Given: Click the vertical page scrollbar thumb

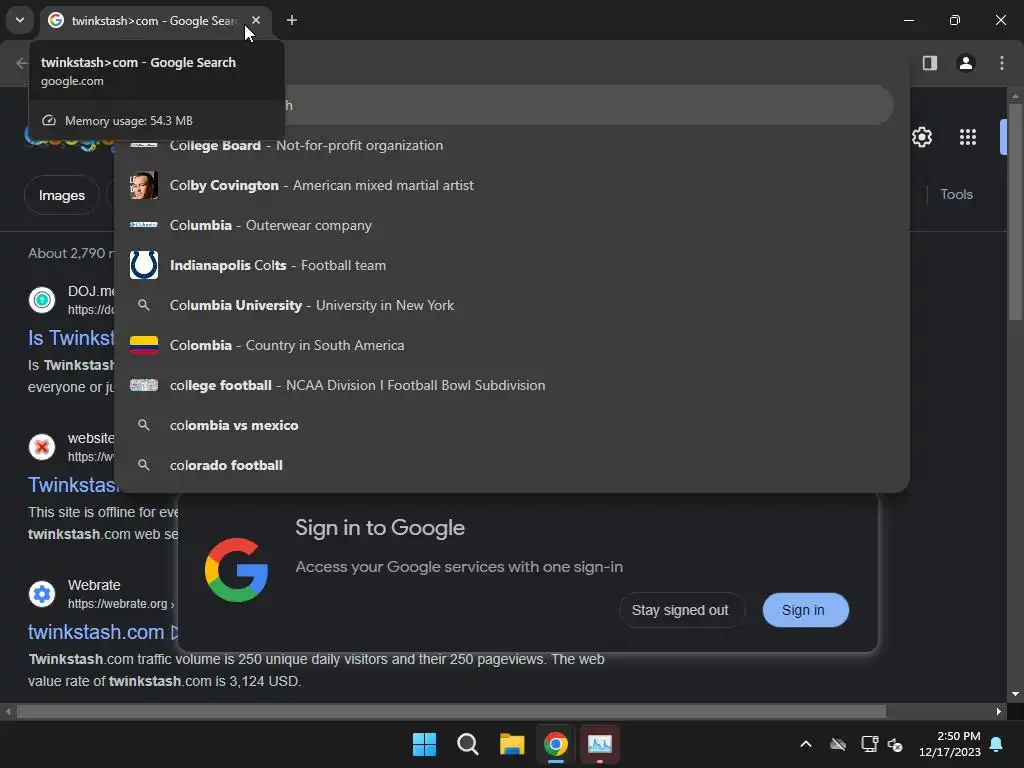Looking at the screenshot, I should pyautogui.click(x=1014, y=212).
